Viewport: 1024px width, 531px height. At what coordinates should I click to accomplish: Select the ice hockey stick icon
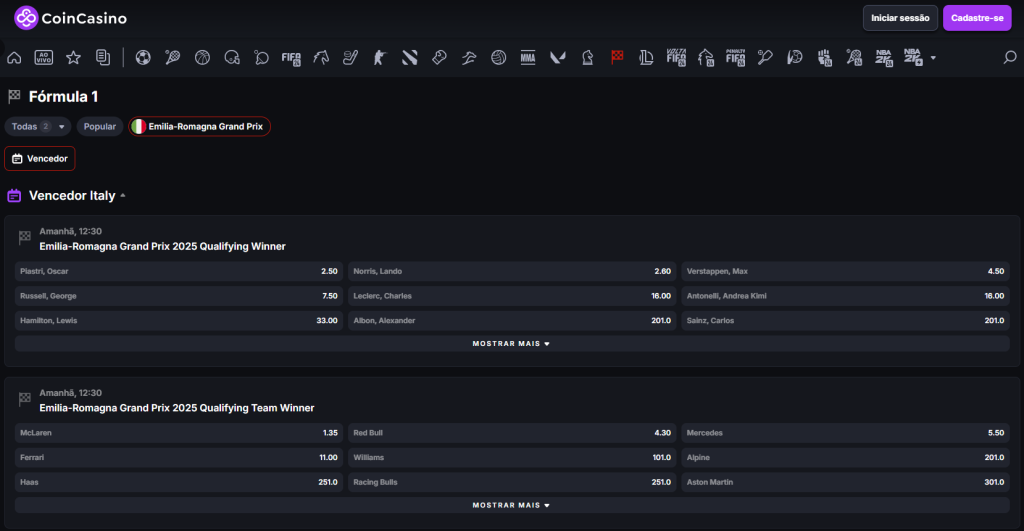(350, 57)
